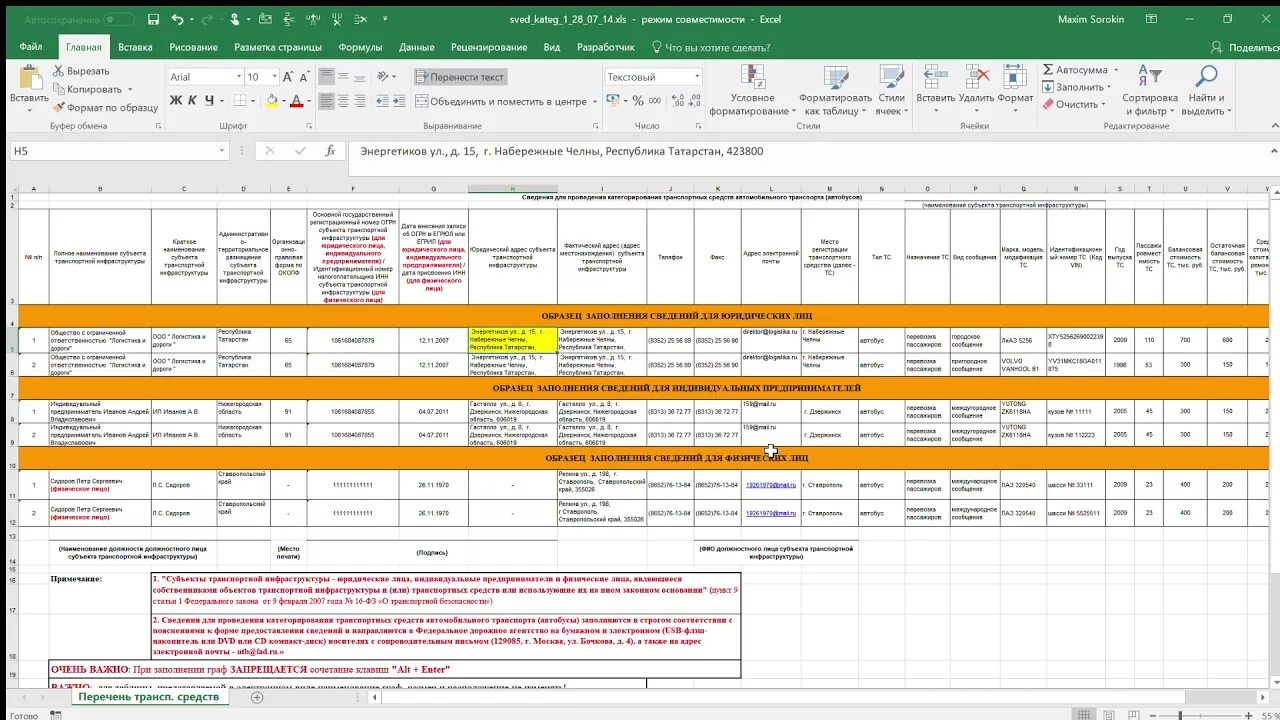Click the Undo arrow icon
The width and height of the screenshot is (1280, 720).
tap(177, 19)
